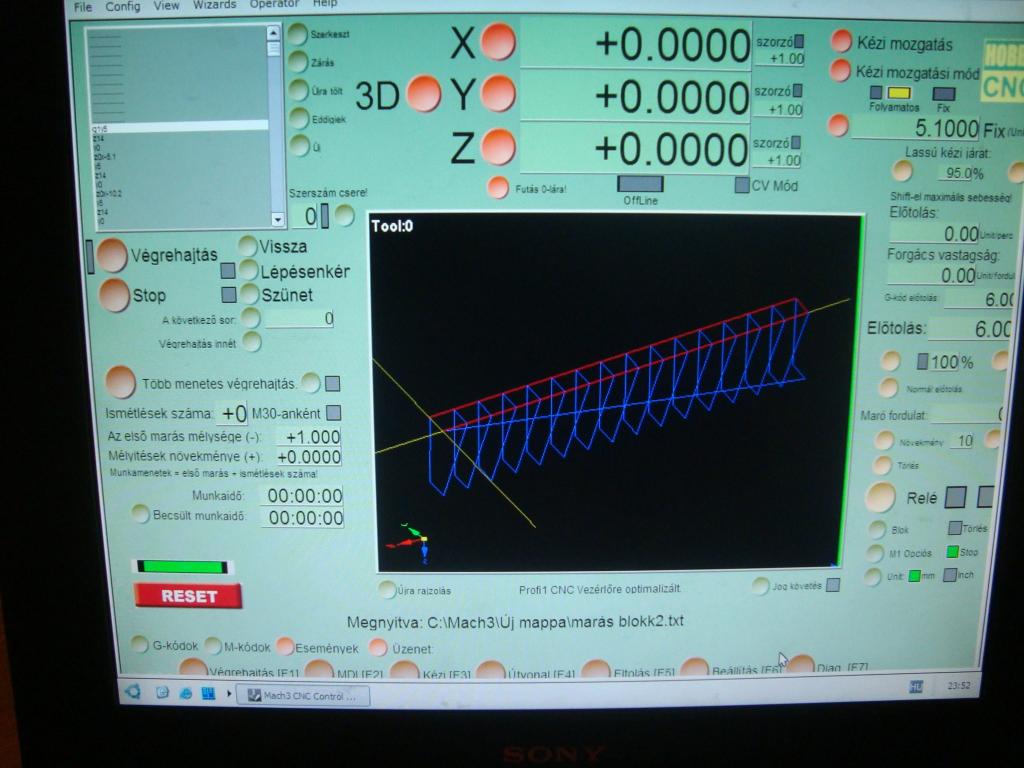1024x768 pixels.
Task: Click the HU language indicator in tray
Action: [916, 686]
